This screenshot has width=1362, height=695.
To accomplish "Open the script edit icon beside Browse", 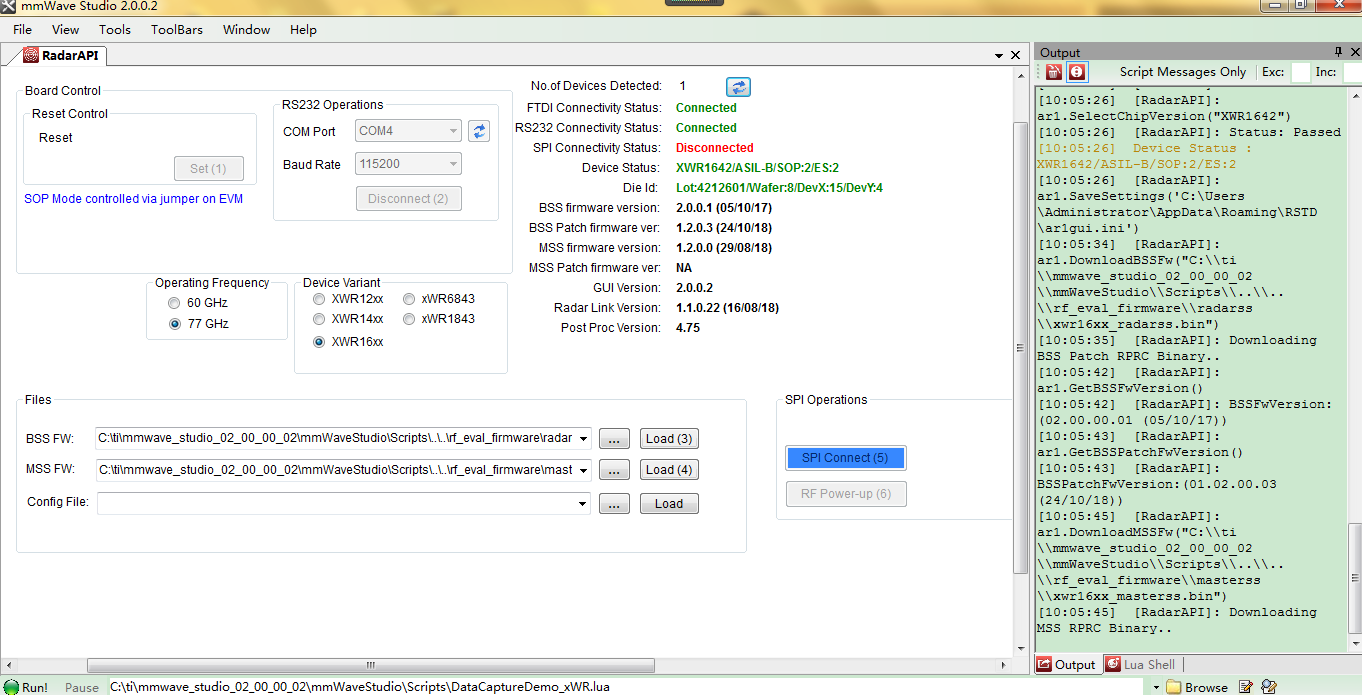I will click(x=1246, y=687).
